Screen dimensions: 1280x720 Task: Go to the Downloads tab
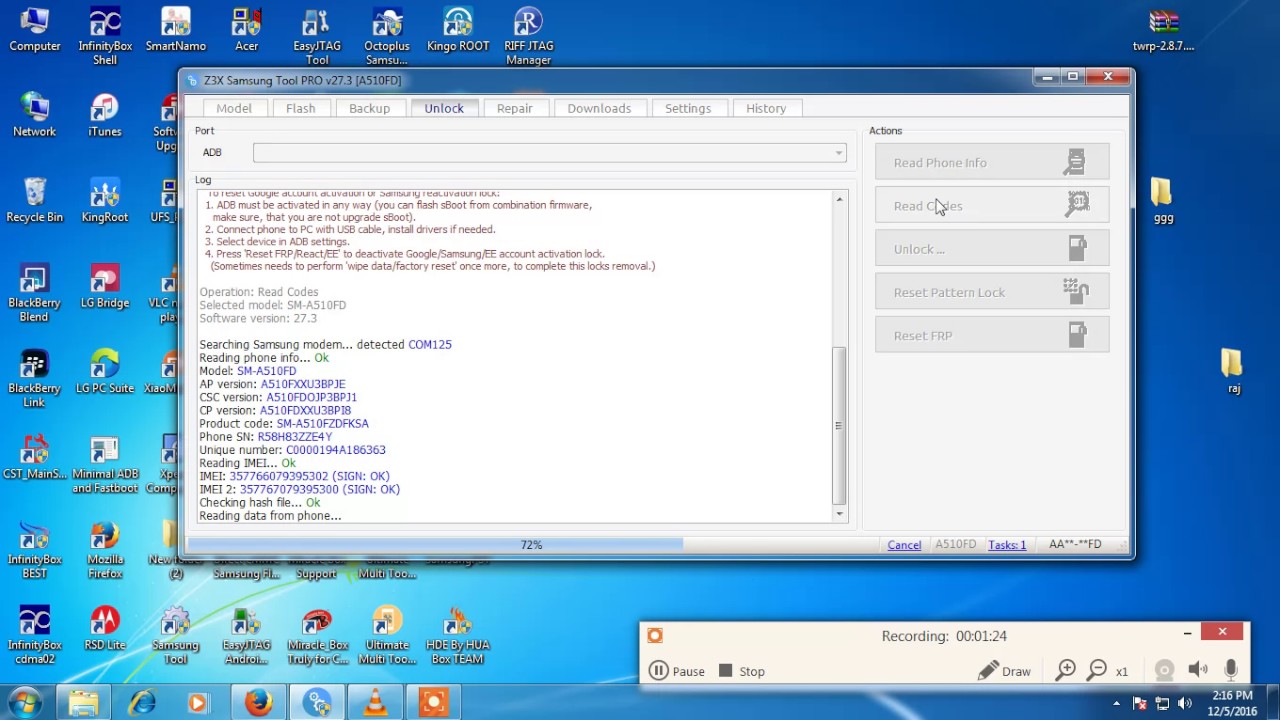coord(599,108)
